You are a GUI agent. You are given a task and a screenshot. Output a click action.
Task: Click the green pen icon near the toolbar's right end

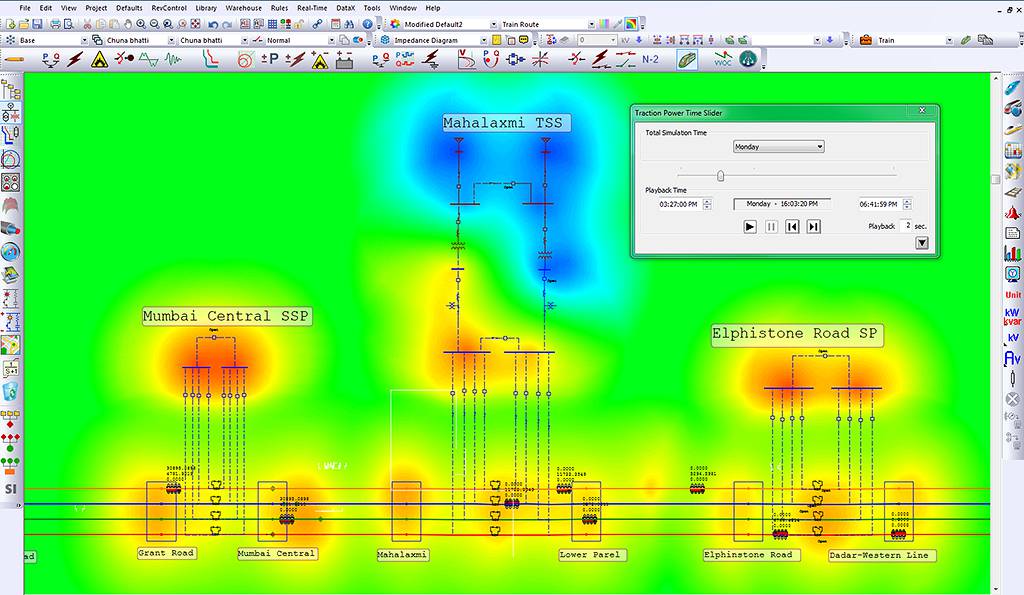[x=688, y=59]
